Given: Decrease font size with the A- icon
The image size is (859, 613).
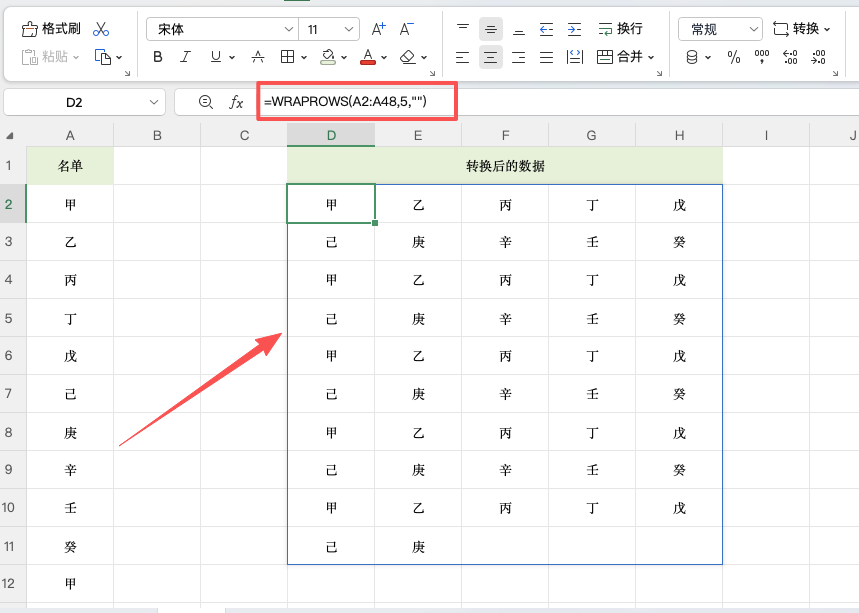Looking at the screenshot, I should [406, 29].
